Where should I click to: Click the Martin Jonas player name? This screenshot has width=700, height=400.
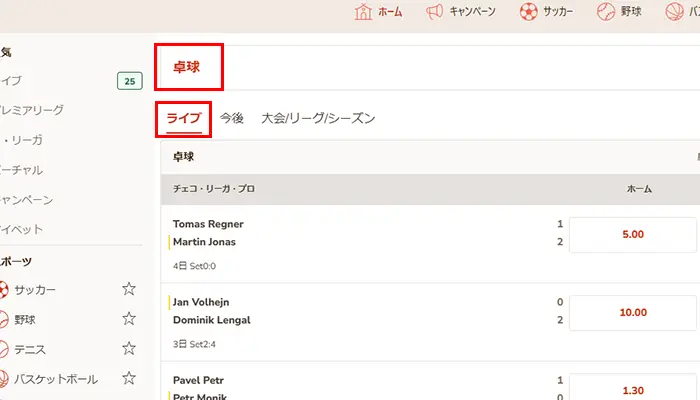(204, 242)
